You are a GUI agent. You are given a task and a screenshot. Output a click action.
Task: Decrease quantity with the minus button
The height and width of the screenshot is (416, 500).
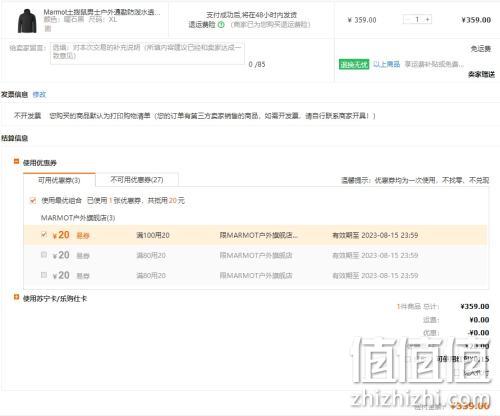[x=407, y=20]
